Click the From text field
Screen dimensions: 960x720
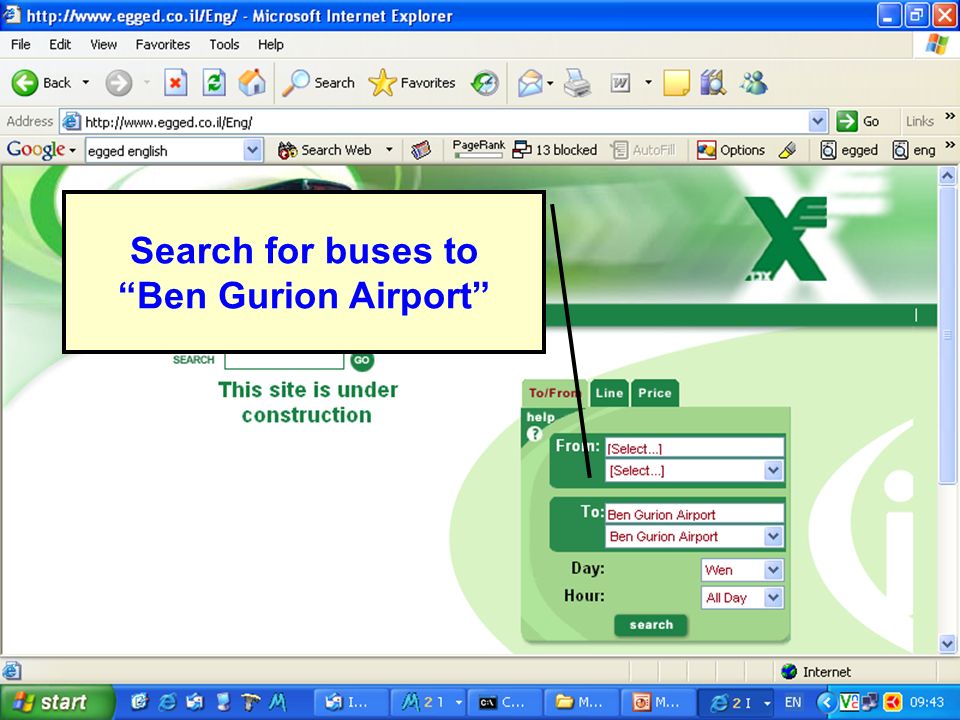pyautogui.click(x=694, y=448)
